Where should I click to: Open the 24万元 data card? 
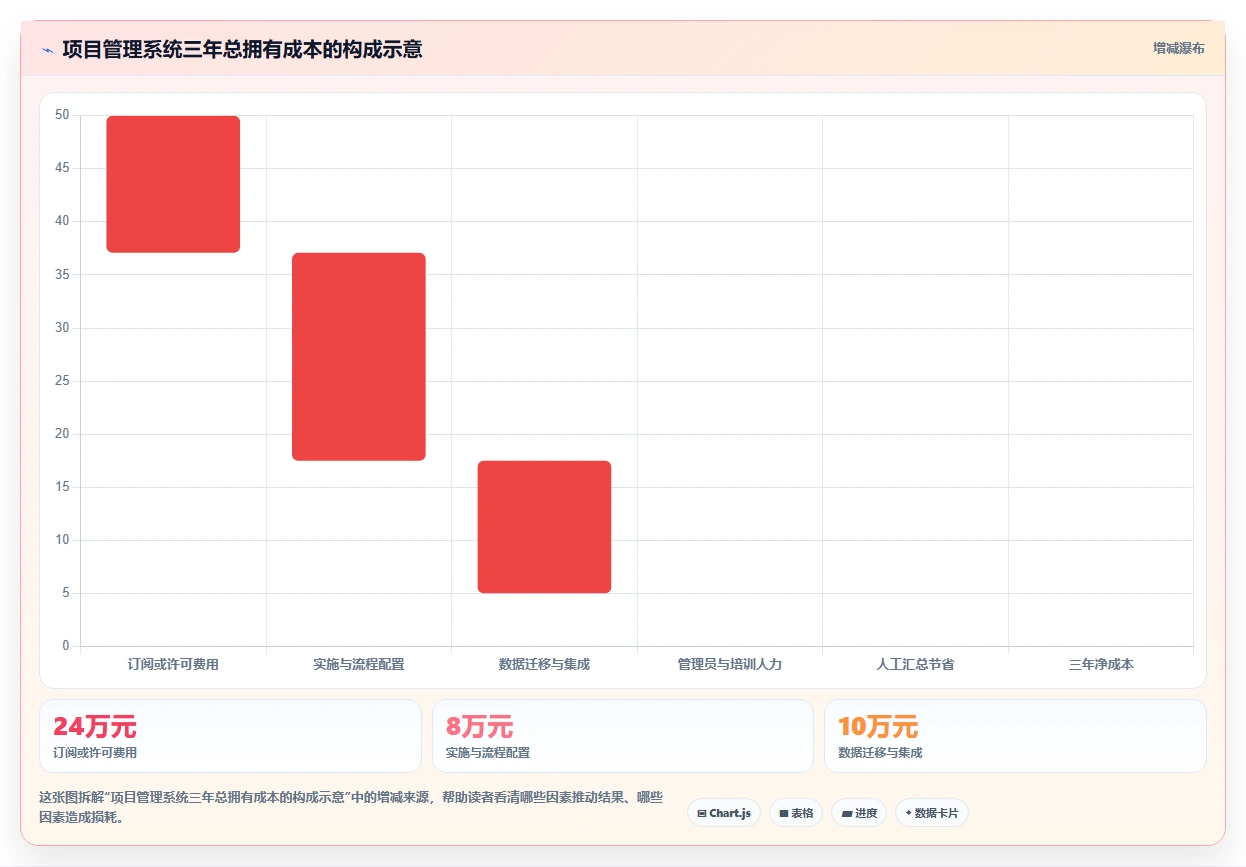(230, 736)
